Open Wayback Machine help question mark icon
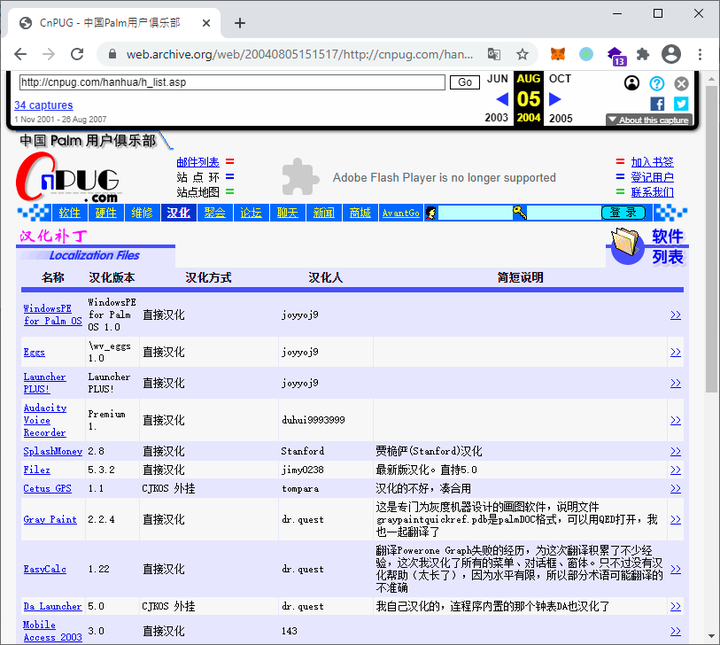Screen dimensions: 720x645 (657, 84)
